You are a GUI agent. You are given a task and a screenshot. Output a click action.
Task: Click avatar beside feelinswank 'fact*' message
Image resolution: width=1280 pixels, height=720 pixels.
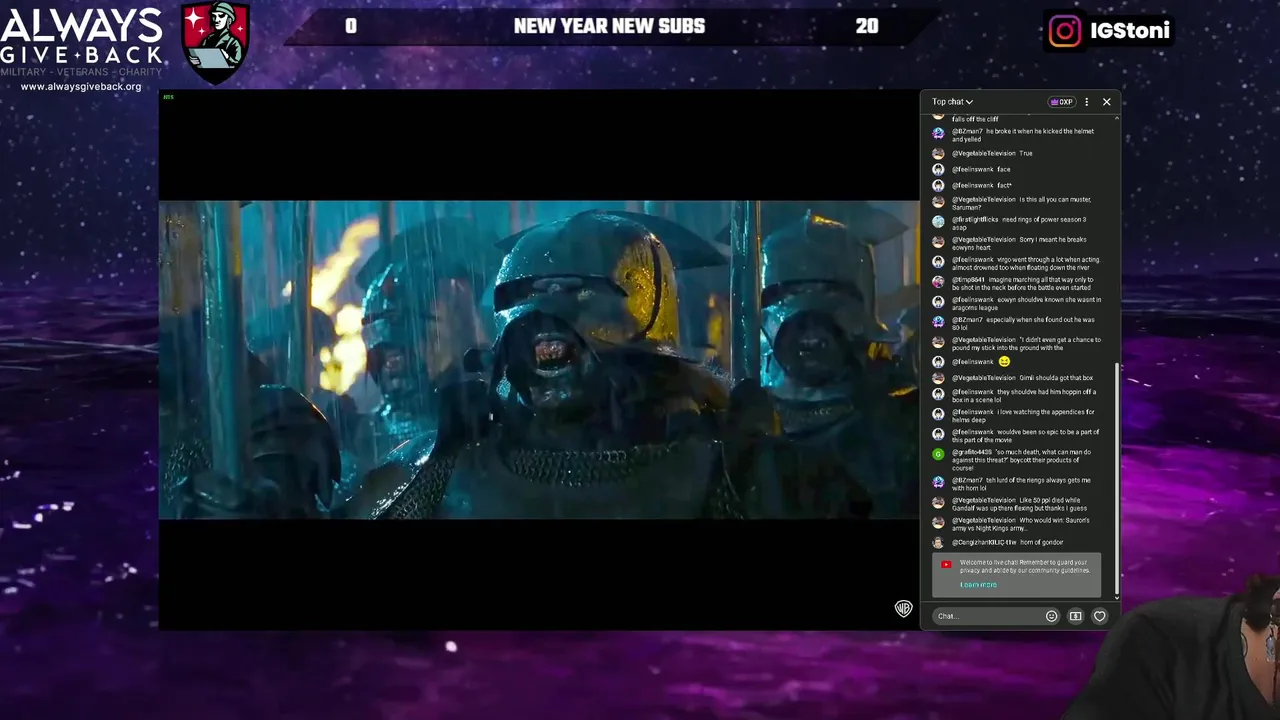point(938,185)
